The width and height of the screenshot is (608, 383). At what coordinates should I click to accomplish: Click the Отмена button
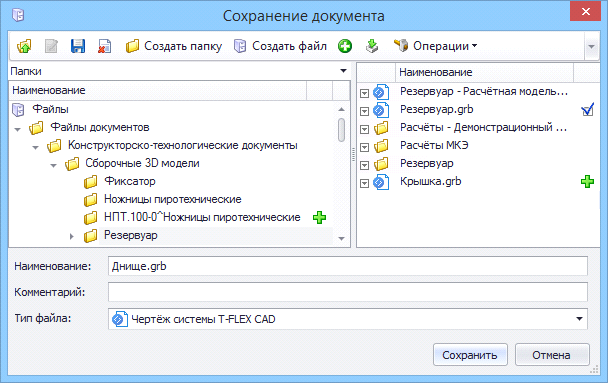[x=552, y=355]
